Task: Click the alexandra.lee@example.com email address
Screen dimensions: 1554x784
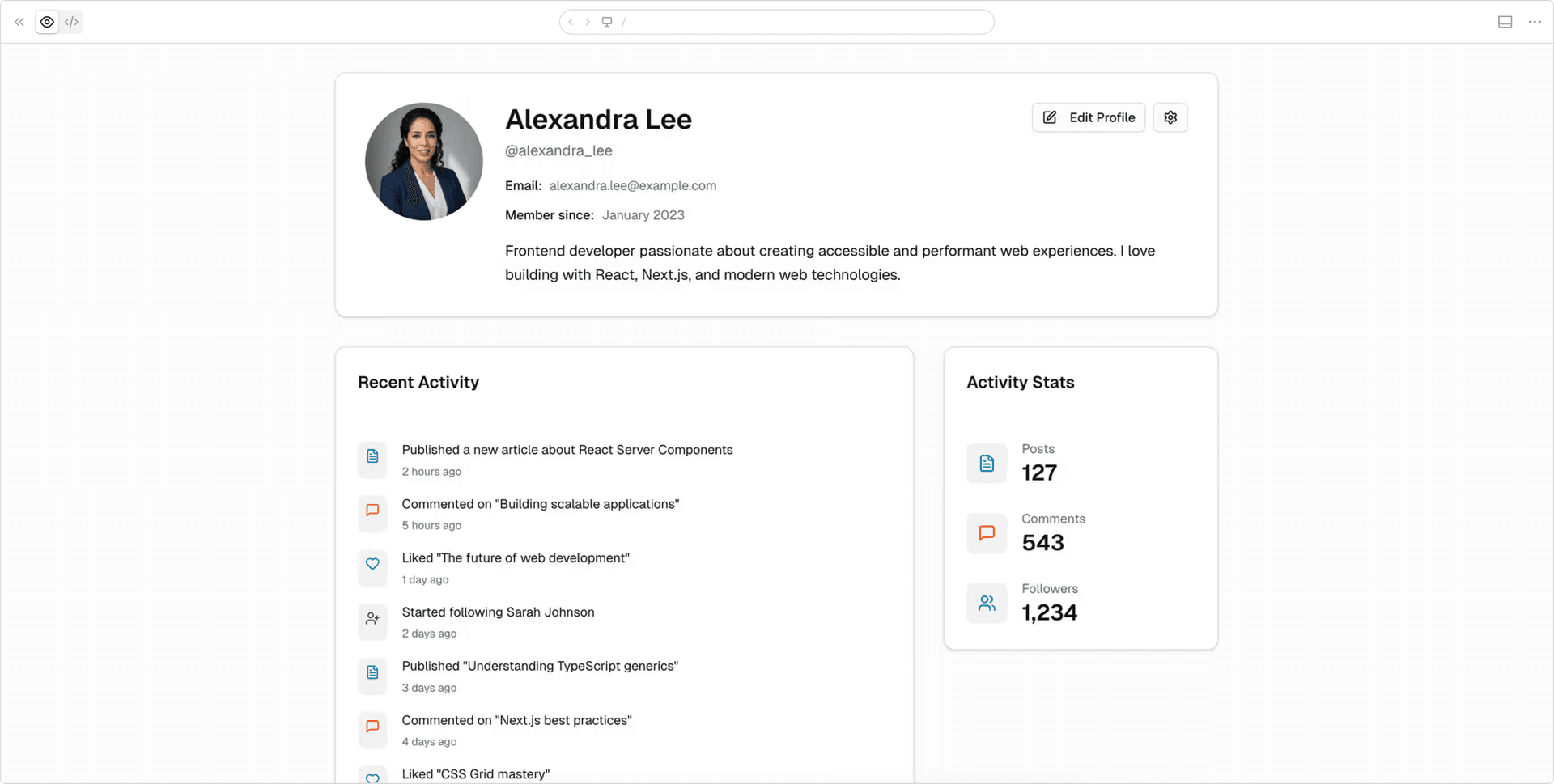Action: [x=632, y=186]
